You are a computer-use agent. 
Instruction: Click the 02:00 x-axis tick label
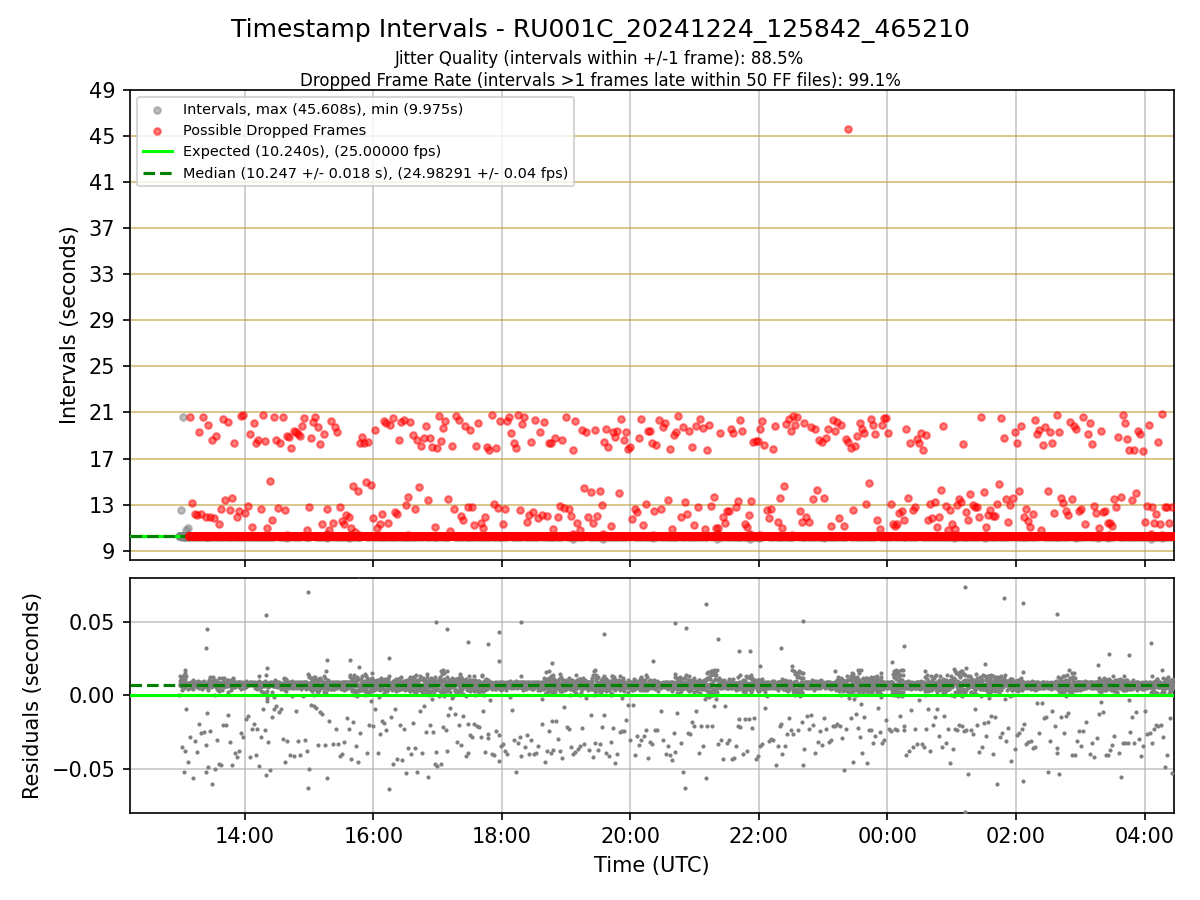1016,834
